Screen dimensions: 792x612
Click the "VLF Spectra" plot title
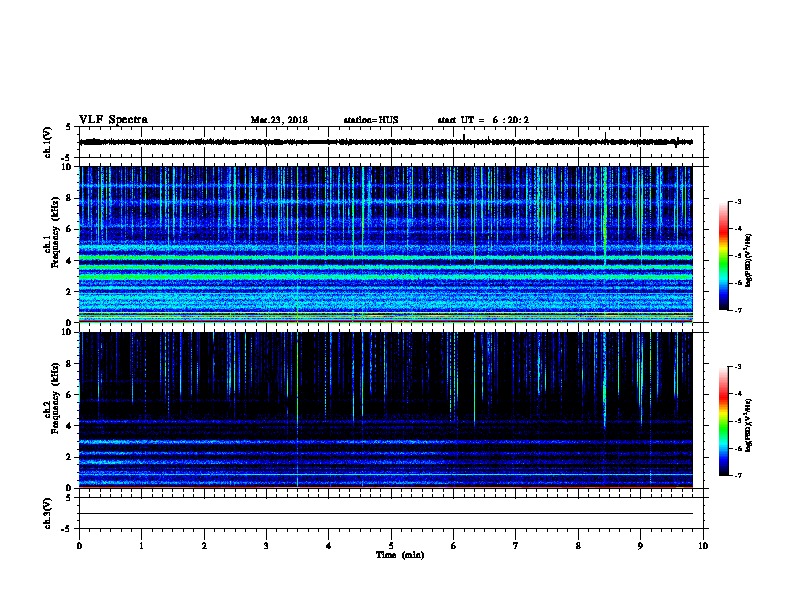113,120
